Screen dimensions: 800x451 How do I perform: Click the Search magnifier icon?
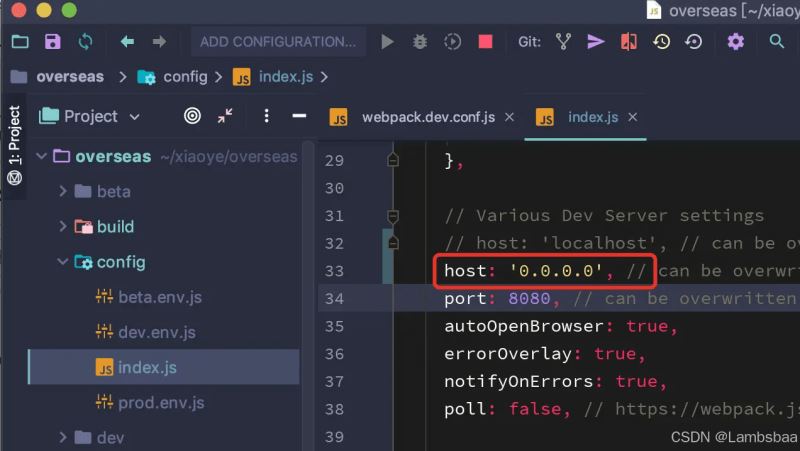tap(777, 42)
